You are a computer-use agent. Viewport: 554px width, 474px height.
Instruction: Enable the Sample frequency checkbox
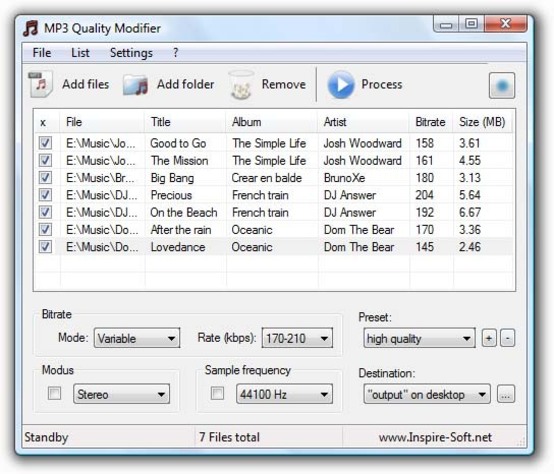pos(217,393)
